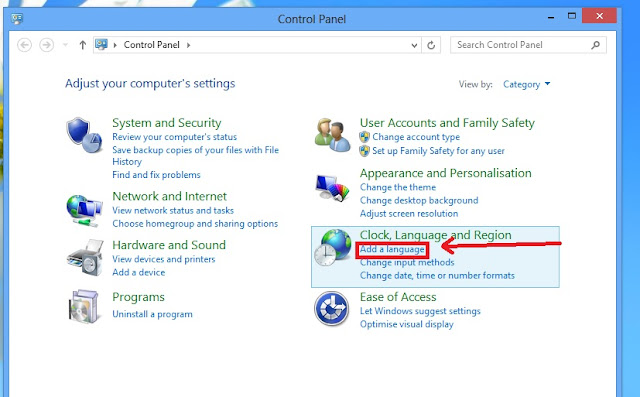Click the User Accounts people icon
Image resolution: width=640 pixels, height=397 pixels.
[332, 135]
